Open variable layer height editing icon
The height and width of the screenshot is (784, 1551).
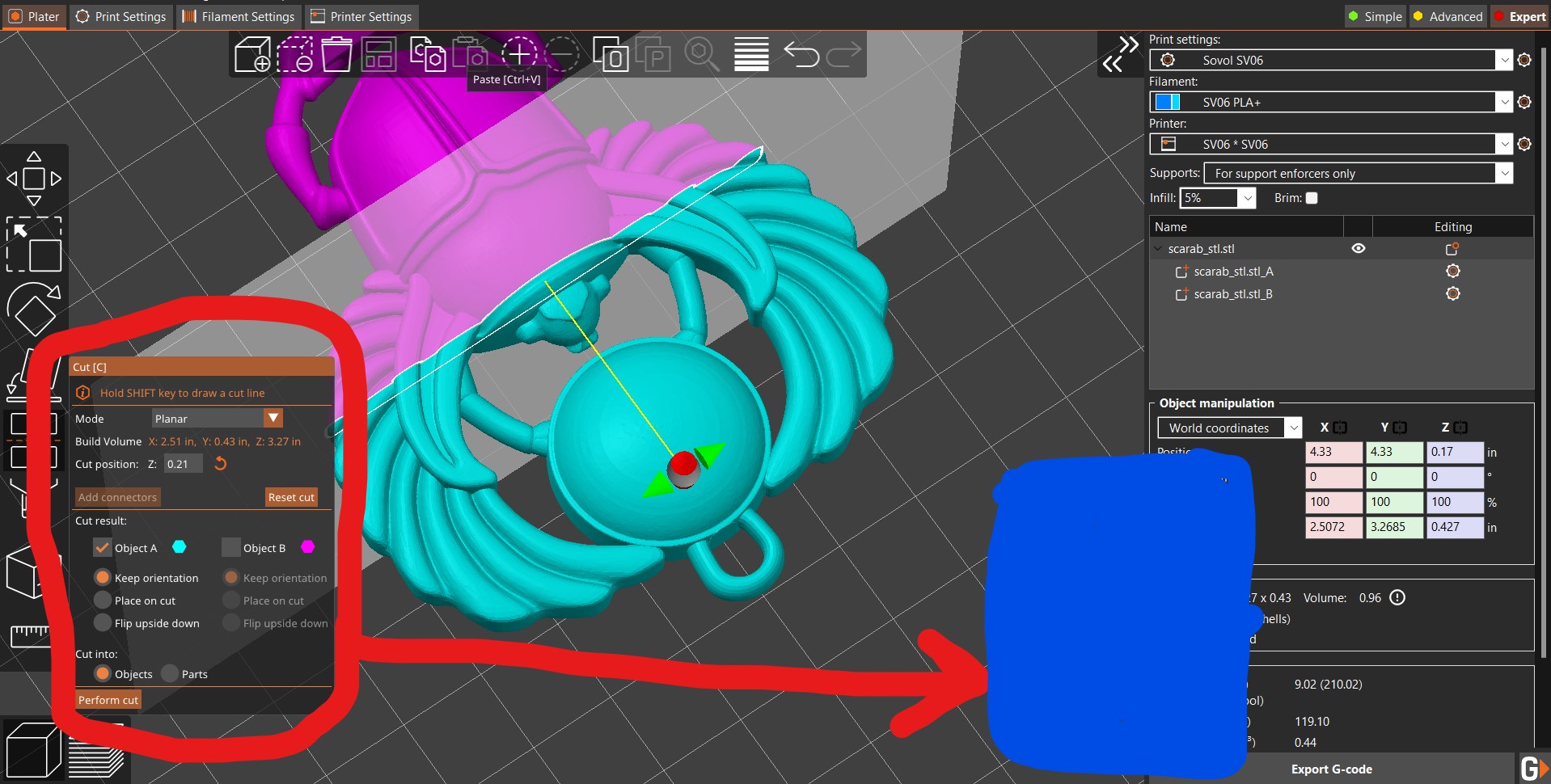[750, 53]
